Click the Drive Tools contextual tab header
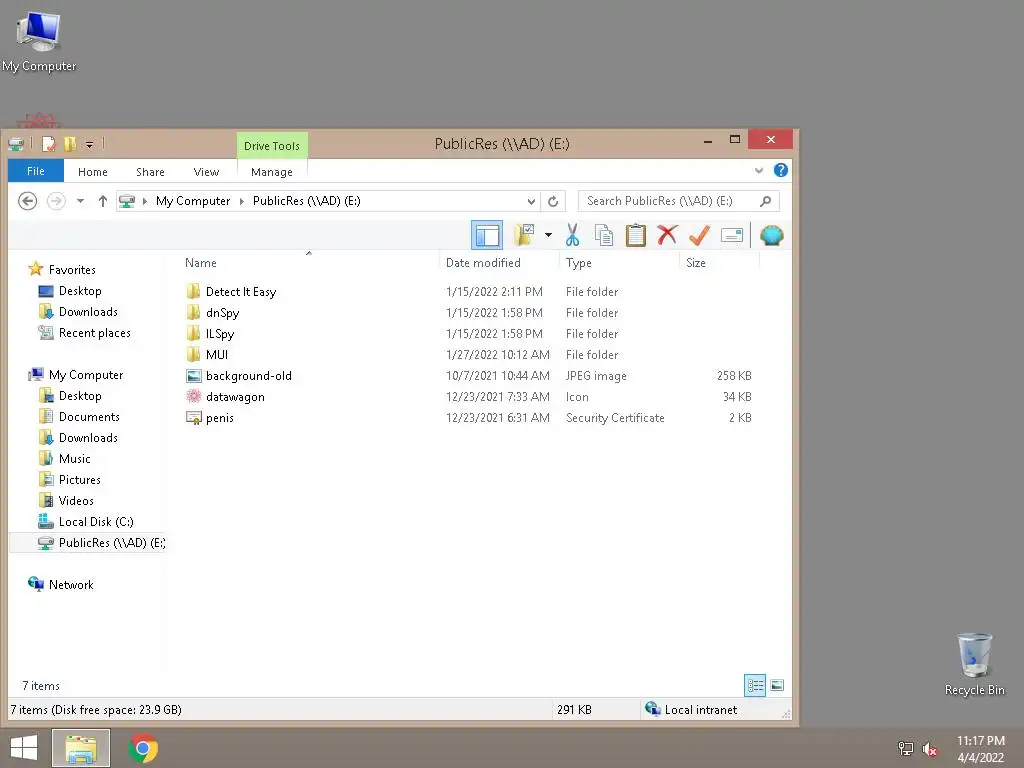The width and height of the screenshot is (1024, 768). tap(272, 146)
